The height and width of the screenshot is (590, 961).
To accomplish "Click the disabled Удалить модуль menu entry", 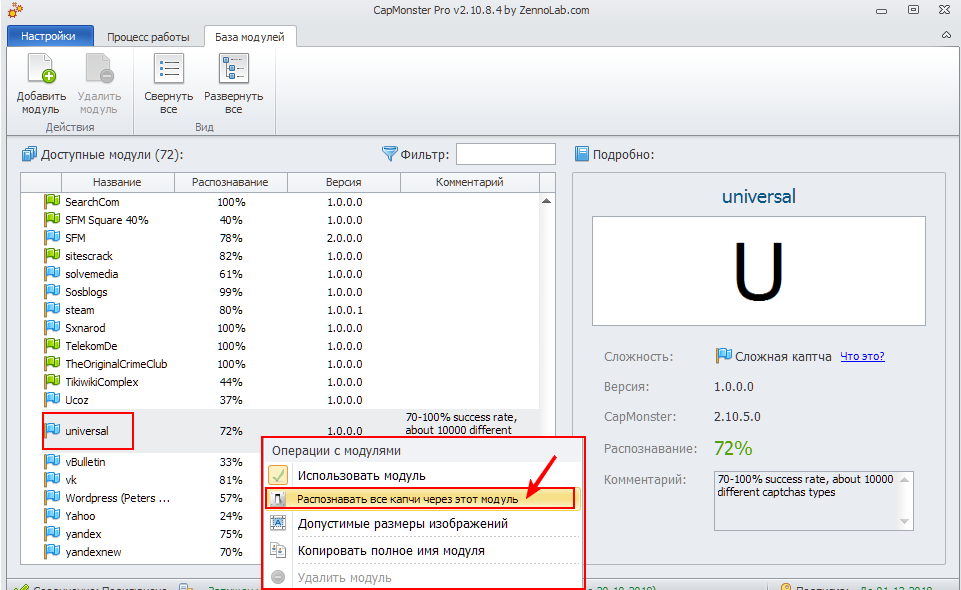I will (x=423, y=577).
